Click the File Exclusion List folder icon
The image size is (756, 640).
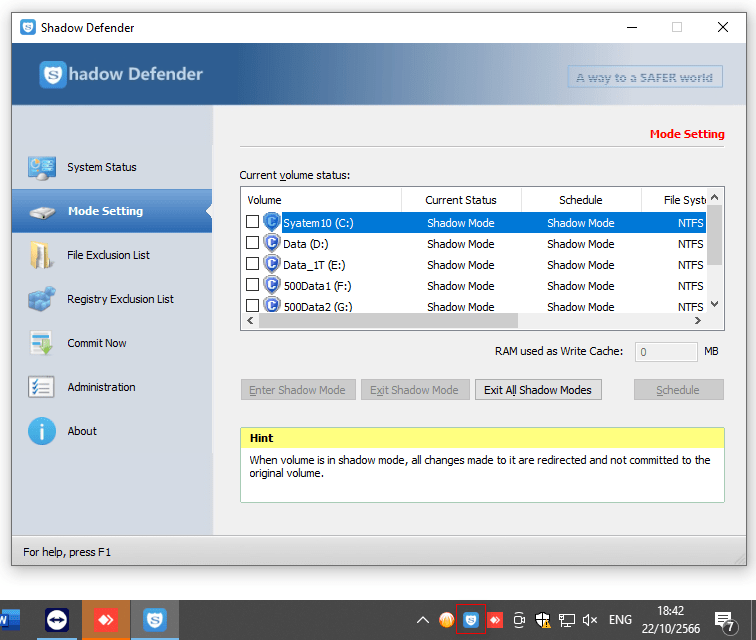click(41, 255)
